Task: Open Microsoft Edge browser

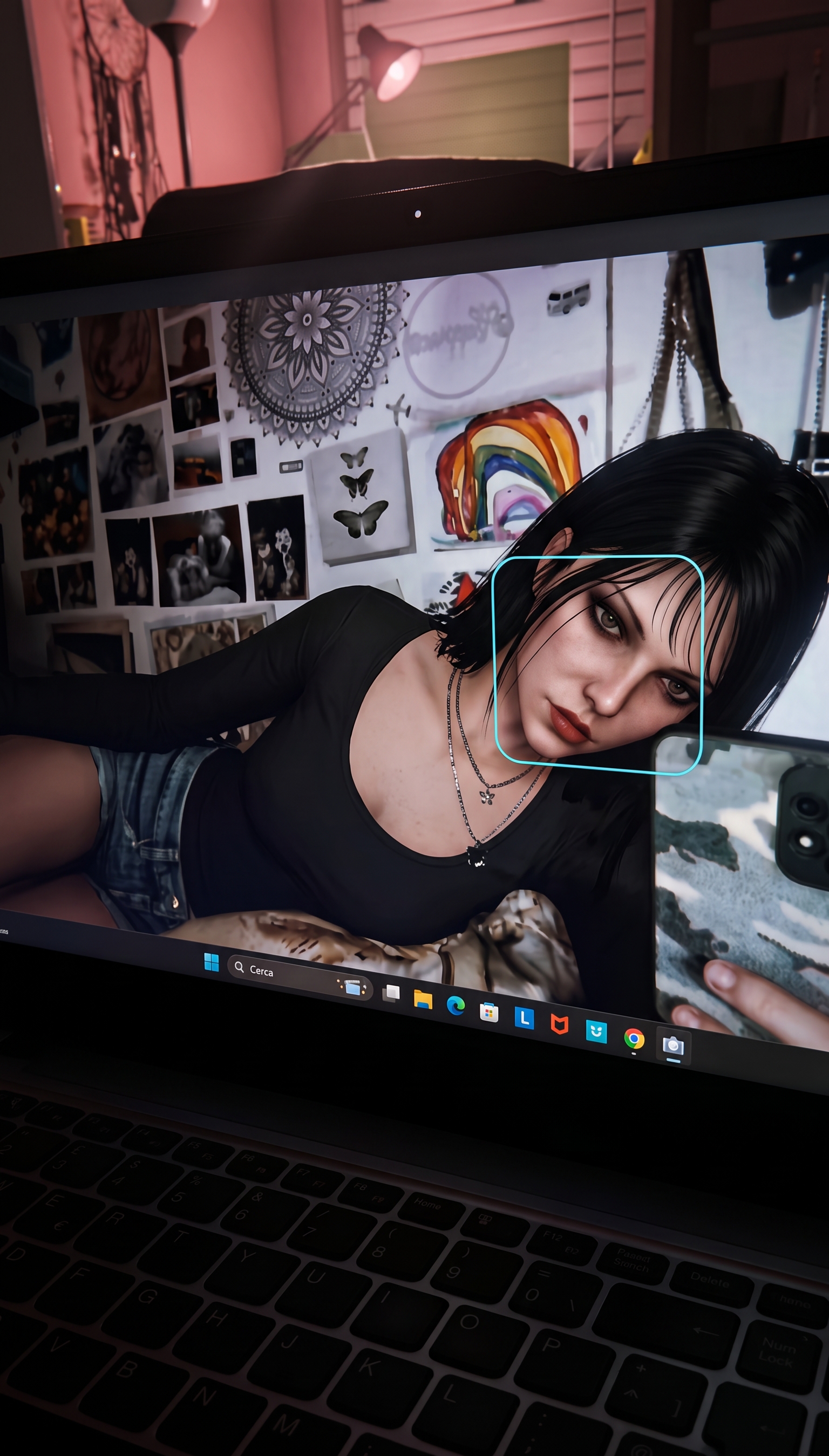Action: point(456,1006)
